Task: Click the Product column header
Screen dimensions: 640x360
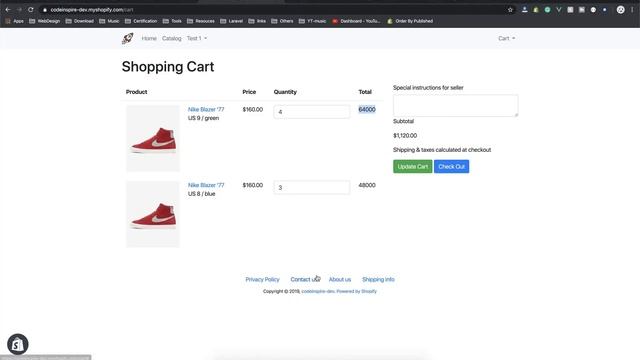Action: [x=136, y=92]
